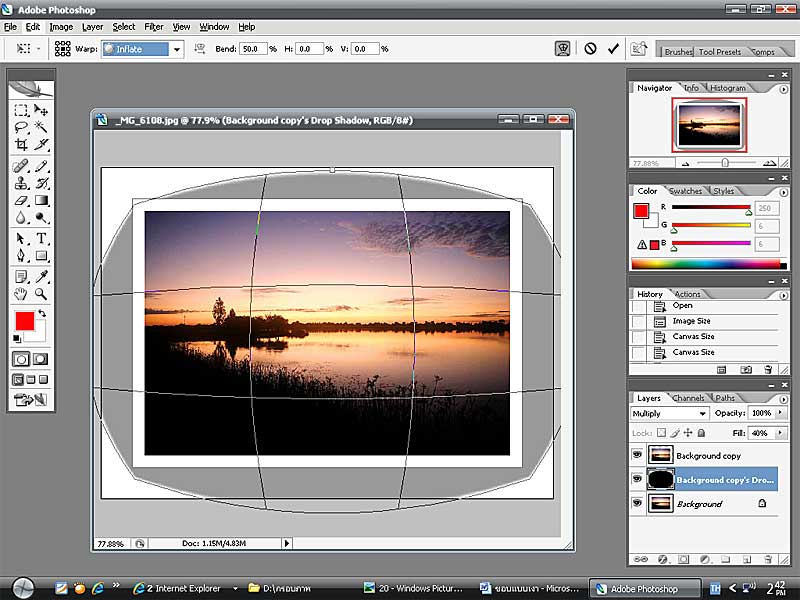This screenshot has height=600, width=800.
Task: Open the Navigator panel options menu
Action: [x=783, y=89]
